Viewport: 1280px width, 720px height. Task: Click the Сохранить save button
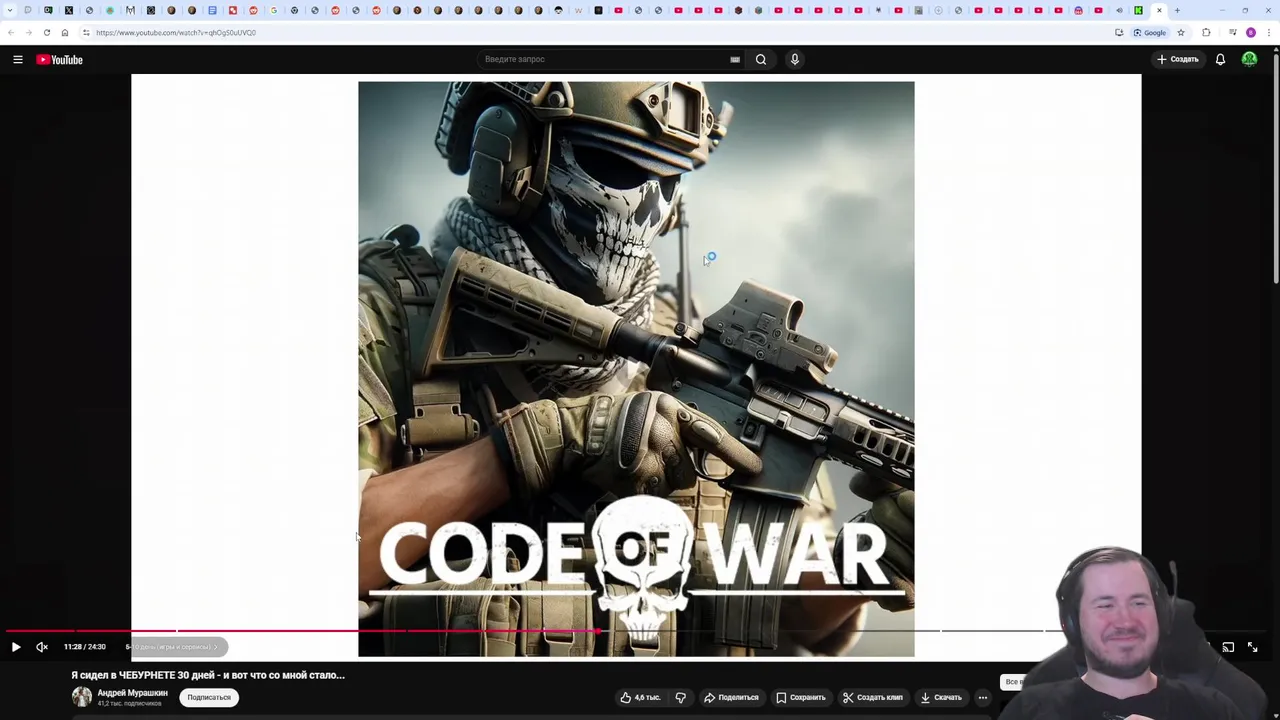coord(801,697)
